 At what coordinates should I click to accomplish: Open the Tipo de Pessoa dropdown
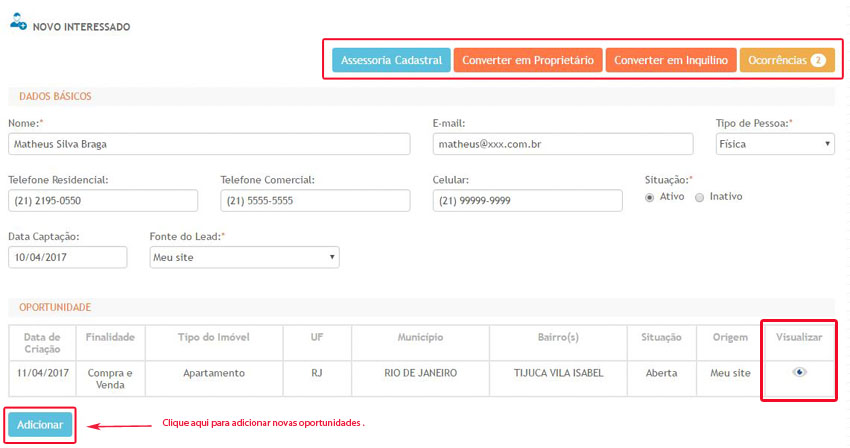tap(775, 144)
